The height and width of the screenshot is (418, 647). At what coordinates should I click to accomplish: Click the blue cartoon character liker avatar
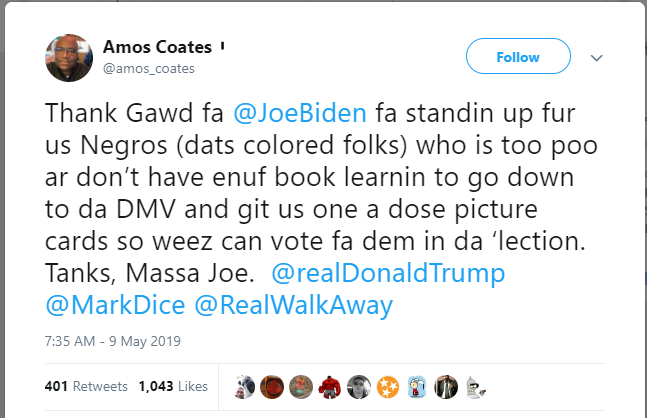point(417,386)
